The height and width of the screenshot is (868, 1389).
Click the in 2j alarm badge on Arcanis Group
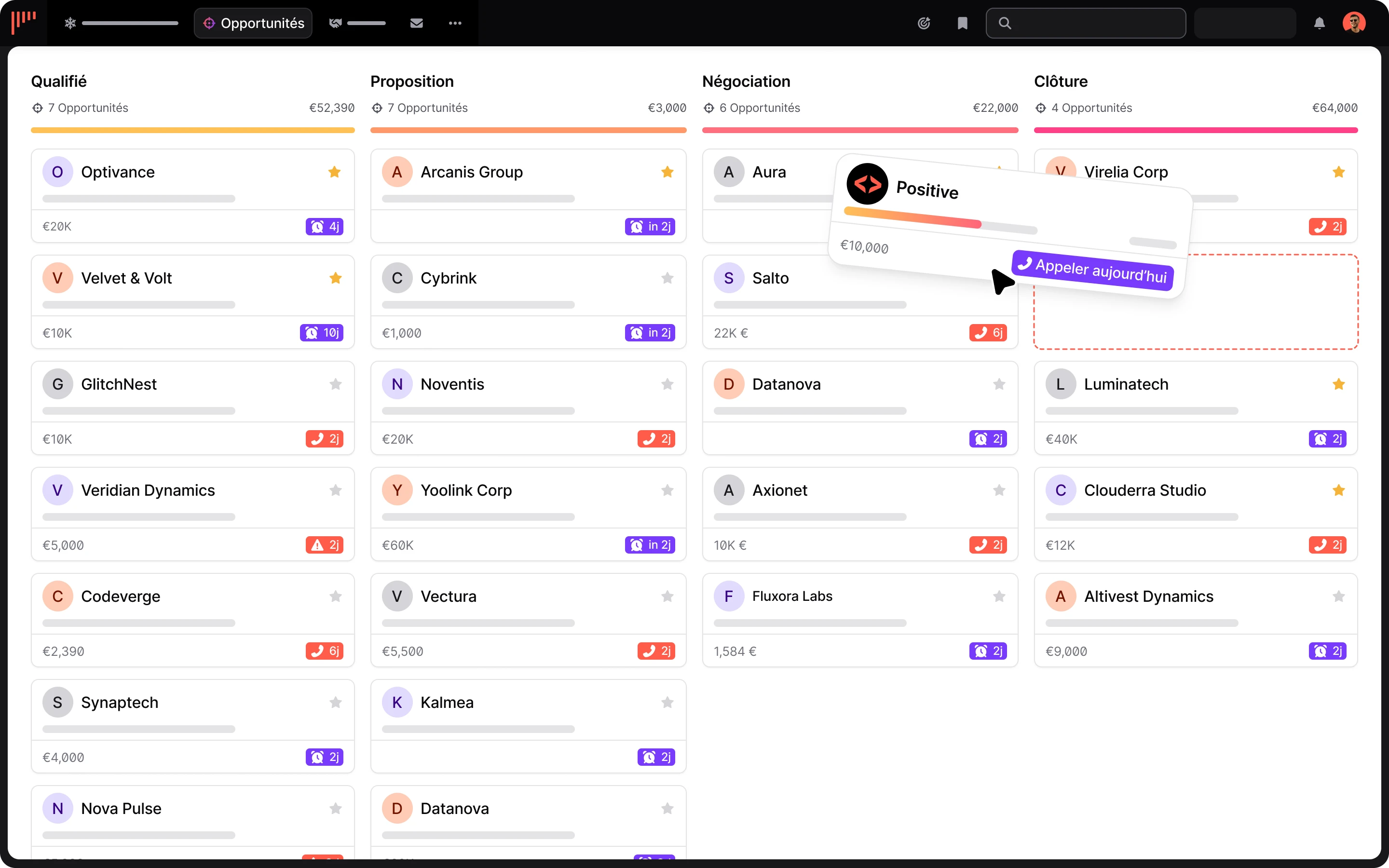(x=650, y=226)
